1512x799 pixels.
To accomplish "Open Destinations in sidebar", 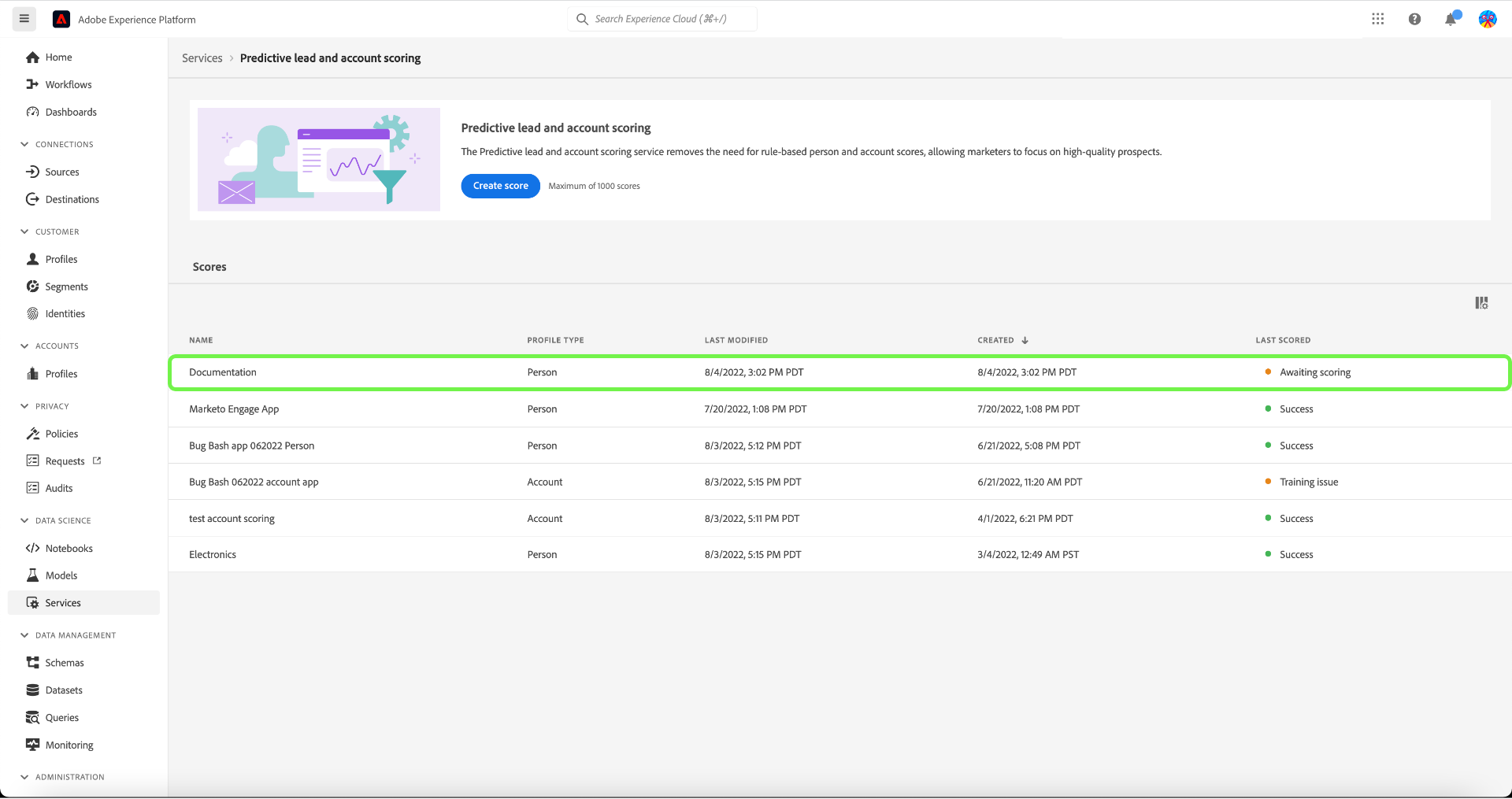I will coord(72,199).
